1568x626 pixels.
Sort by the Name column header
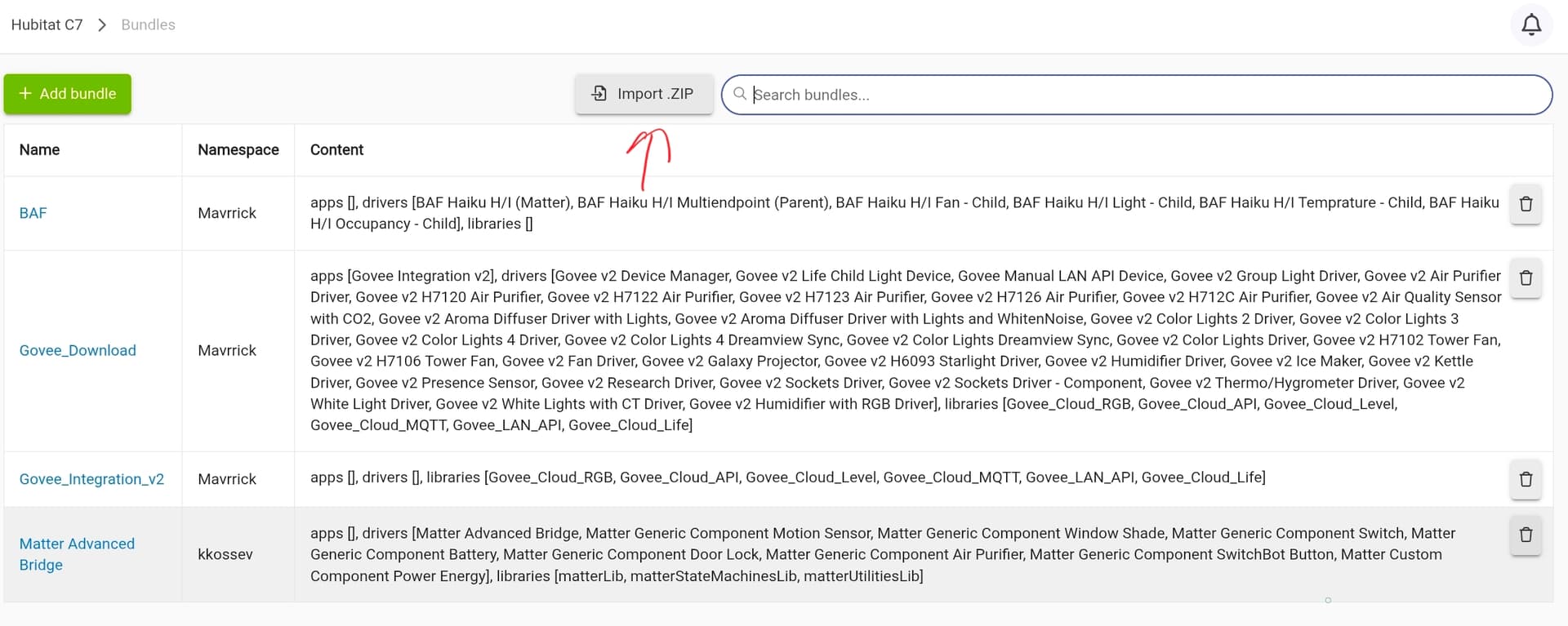pyautogui.click(x=39, y=149)
